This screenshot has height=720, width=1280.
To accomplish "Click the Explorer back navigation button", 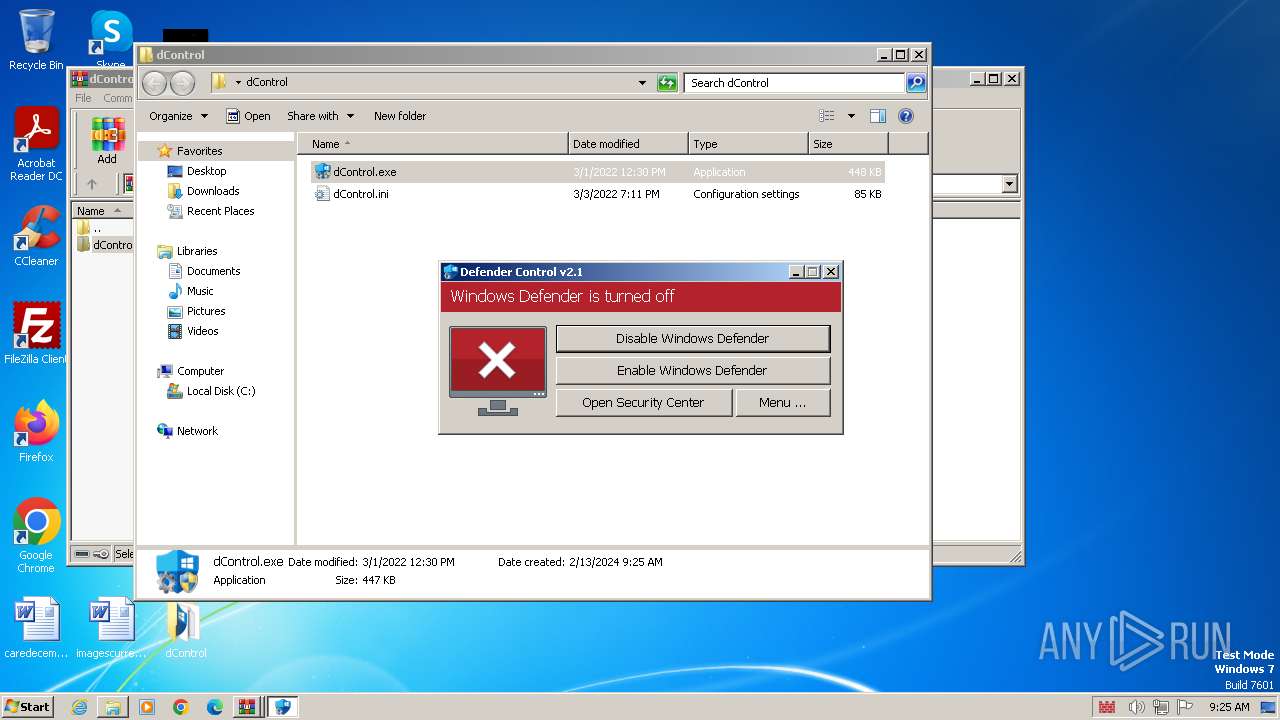I will point(154,83).
